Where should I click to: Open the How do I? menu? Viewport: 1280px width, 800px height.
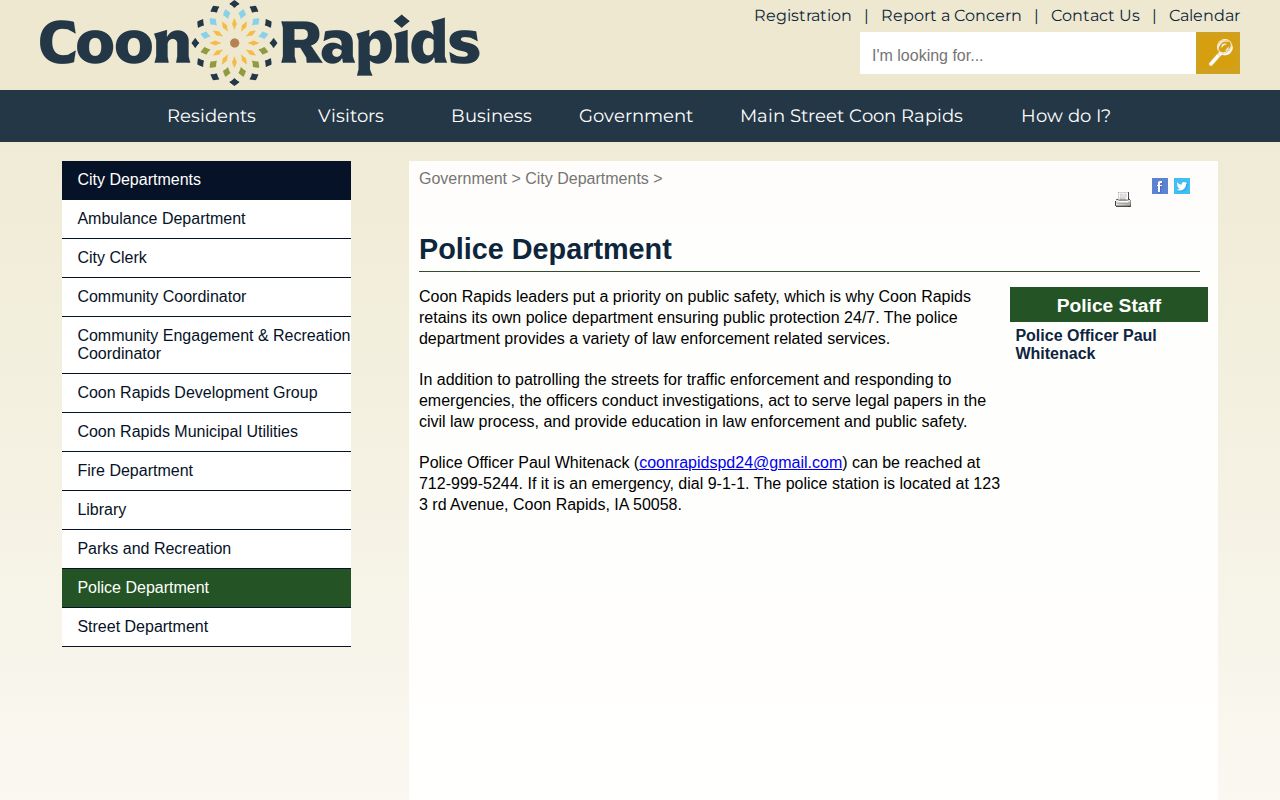click(x=1066, y=116)
